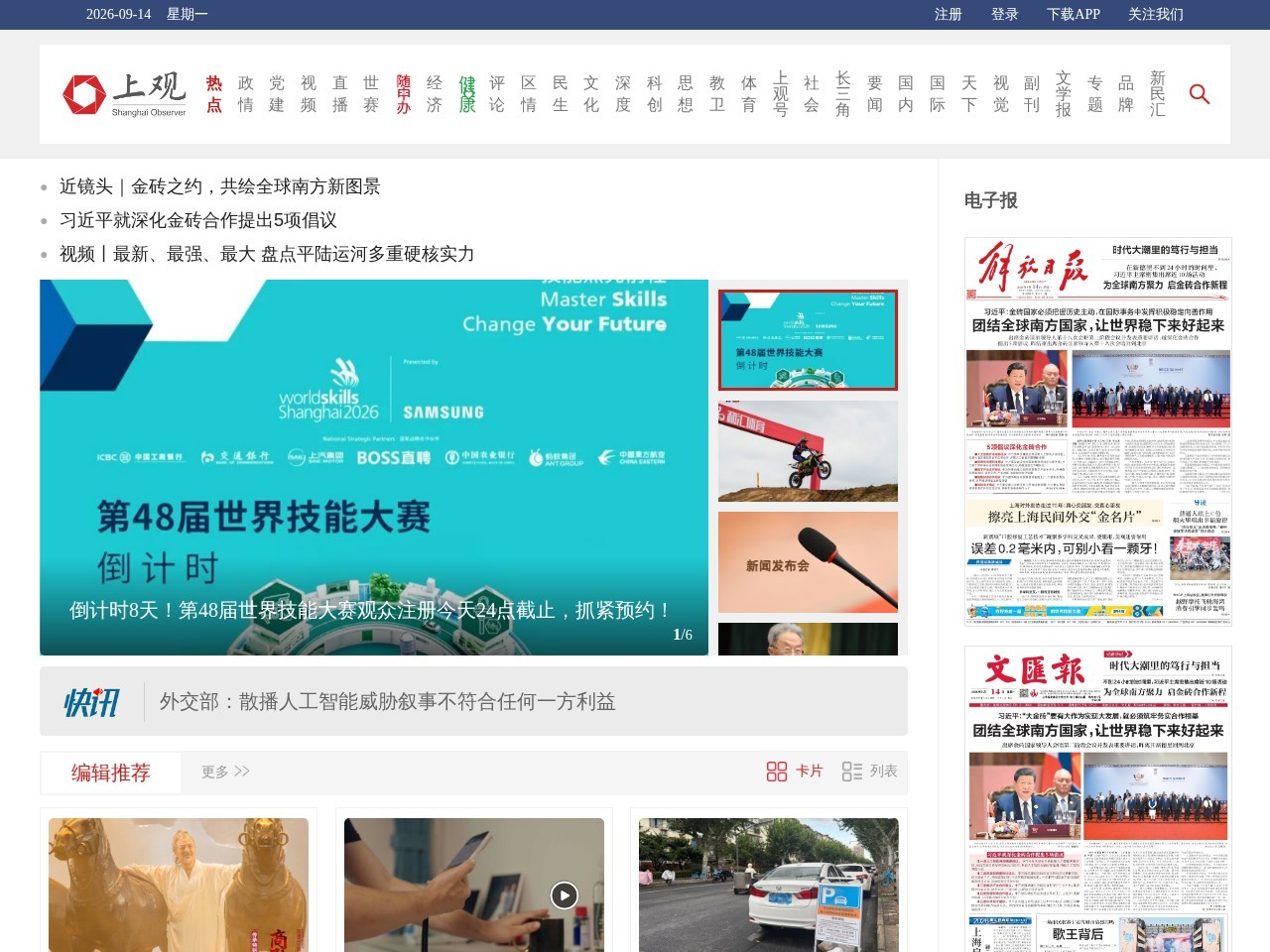Open 党建 section
Viewport: 1270px width, 952px height.
pos(277,94)
